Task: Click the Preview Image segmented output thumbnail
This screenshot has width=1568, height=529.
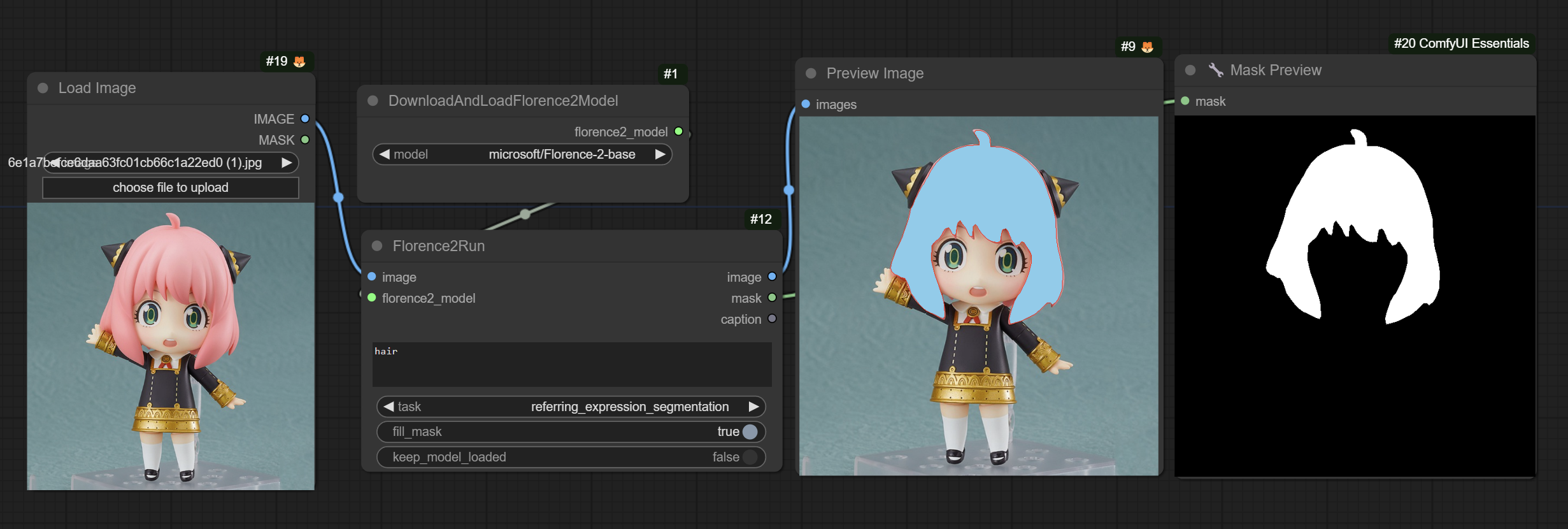Action: [979, 296]
